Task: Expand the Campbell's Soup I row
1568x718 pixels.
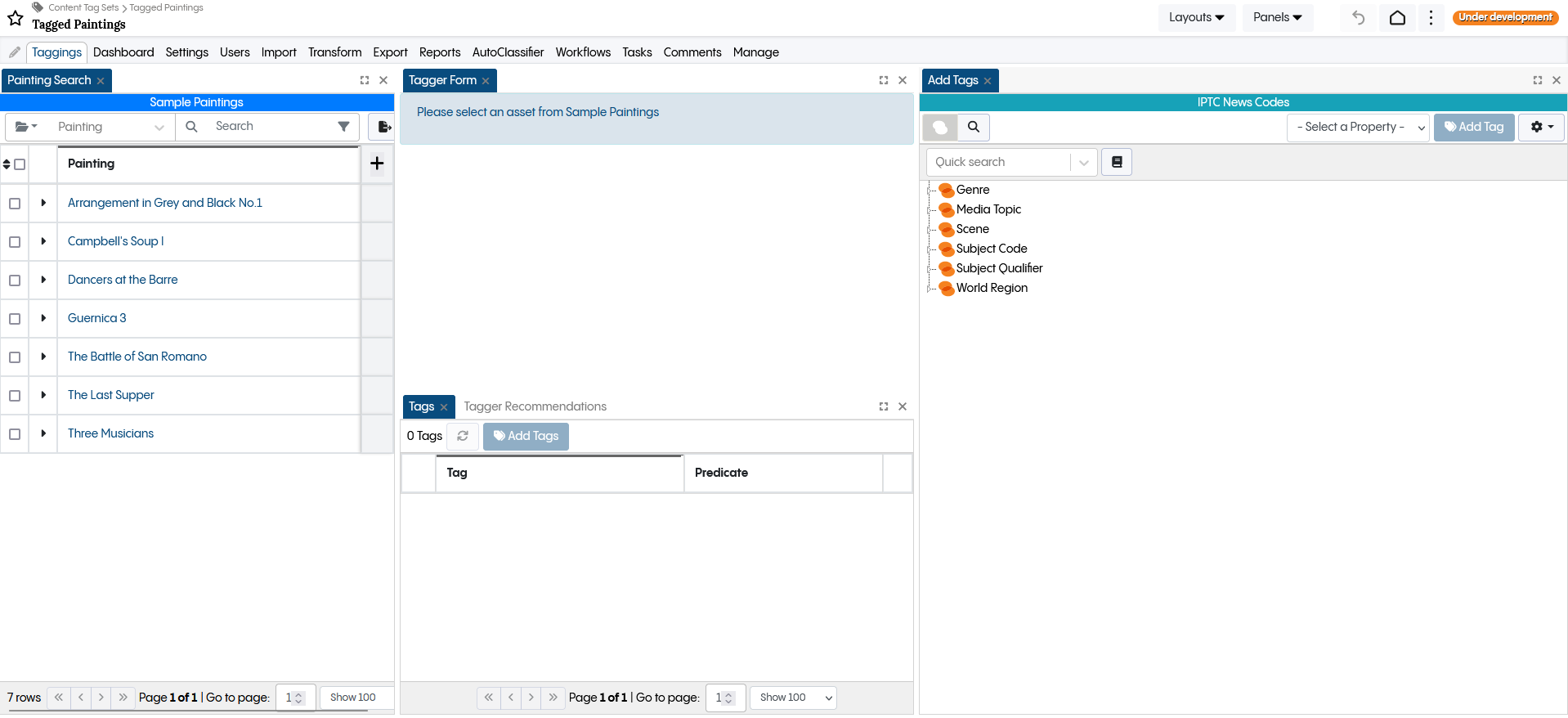Action: point(43,241)
